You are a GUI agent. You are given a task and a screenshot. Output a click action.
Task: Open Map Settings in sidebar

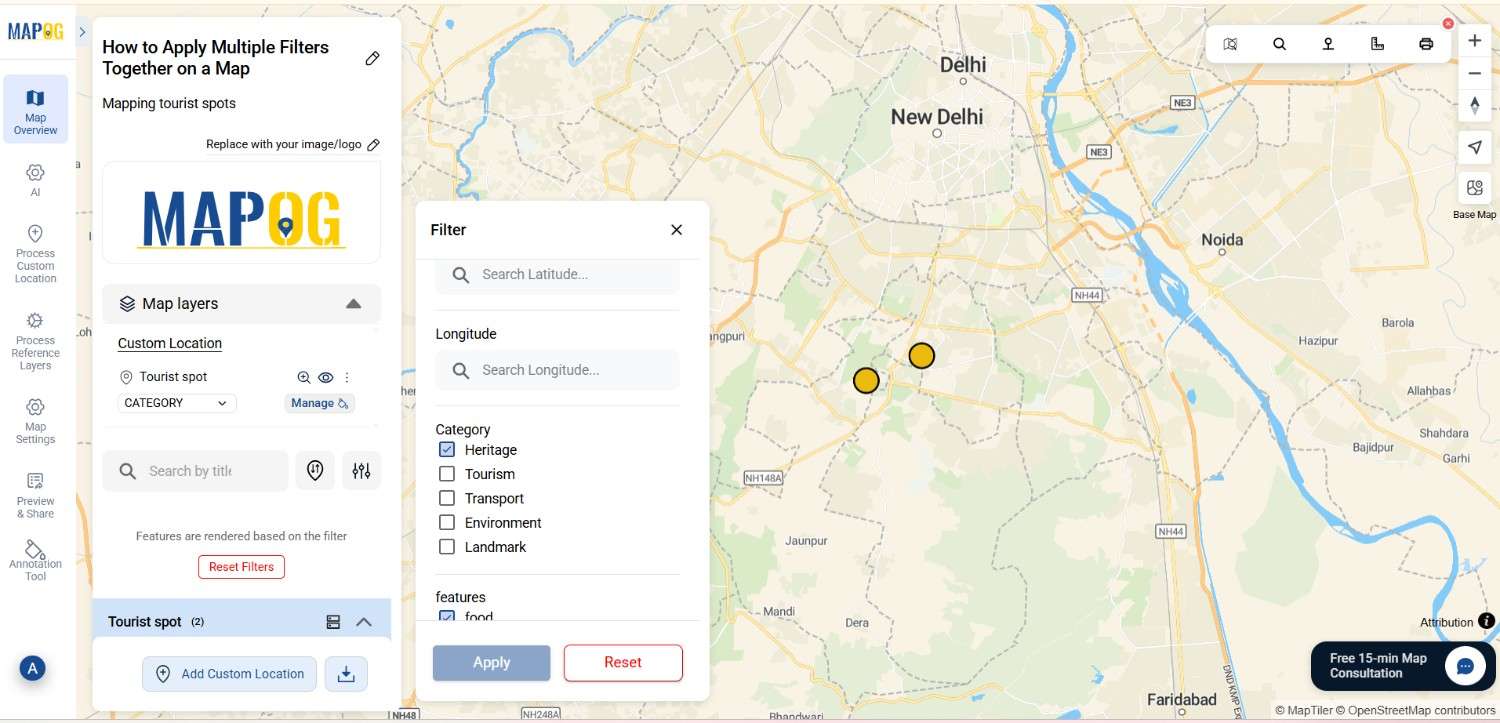point(35,420)
